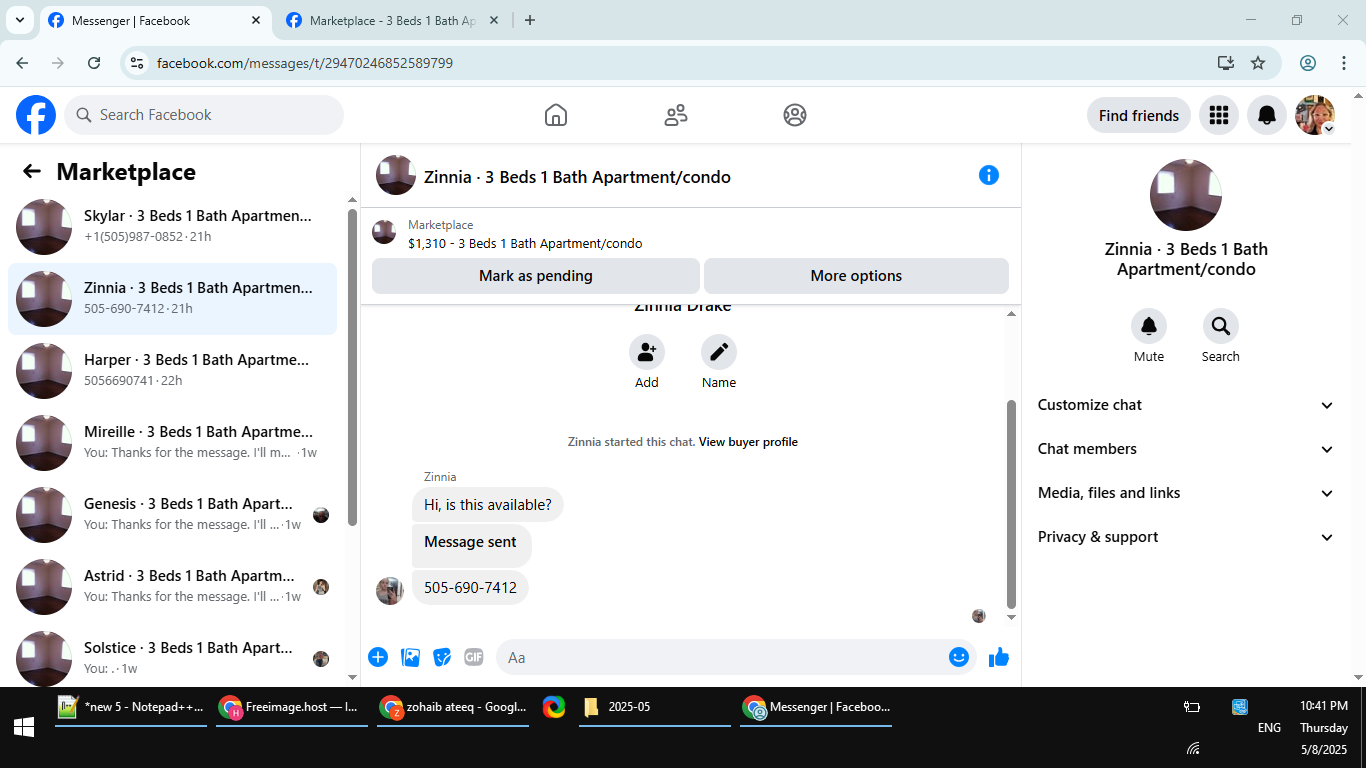
Task: Open Zinnia conversation in list
Action: [172, 299]
